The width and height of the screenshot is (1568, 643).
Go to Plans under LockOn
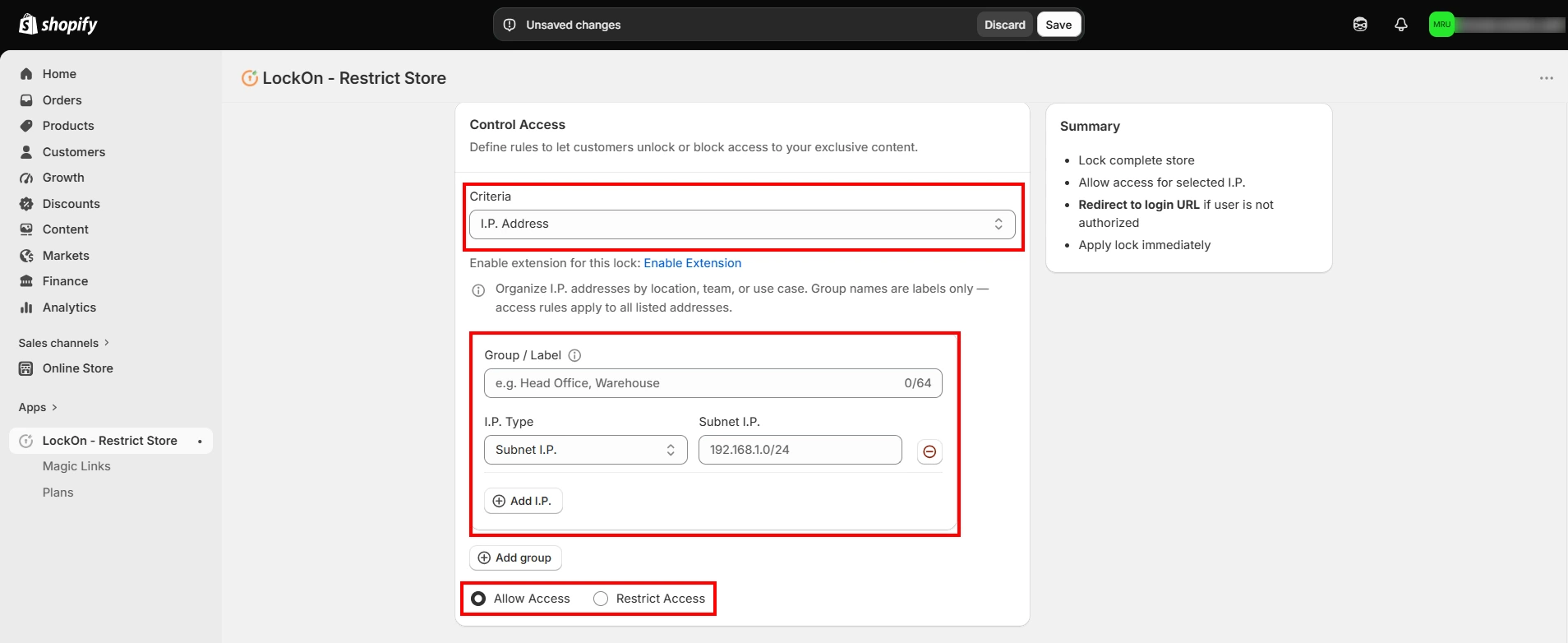[58, 493]
